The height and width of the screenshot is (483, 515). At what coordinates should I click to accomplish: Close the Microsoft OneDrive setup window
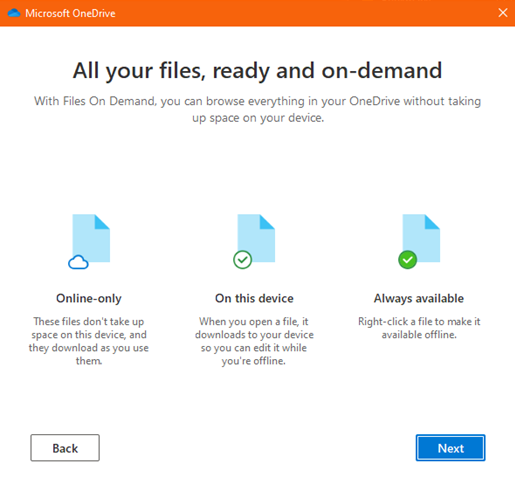503,13
